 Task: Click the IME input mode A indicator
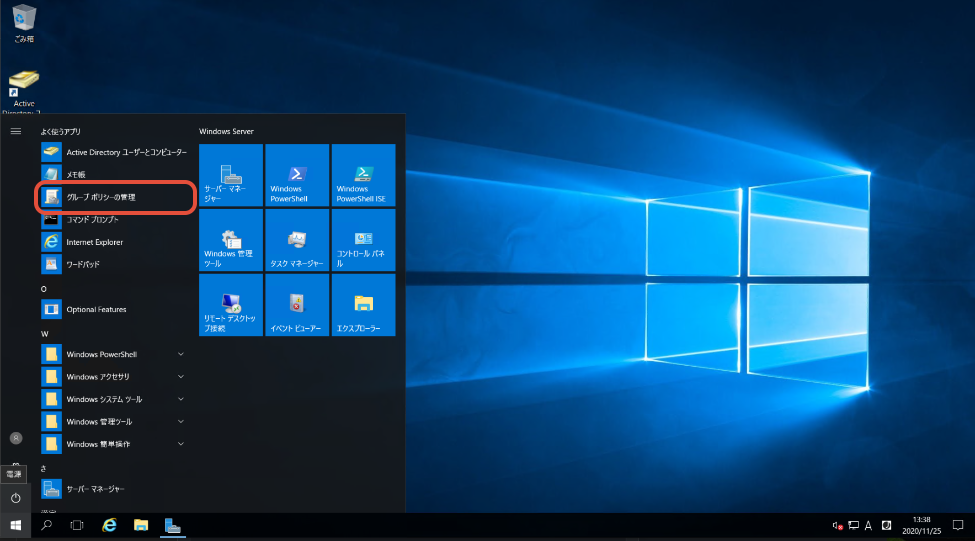point(869,526)
